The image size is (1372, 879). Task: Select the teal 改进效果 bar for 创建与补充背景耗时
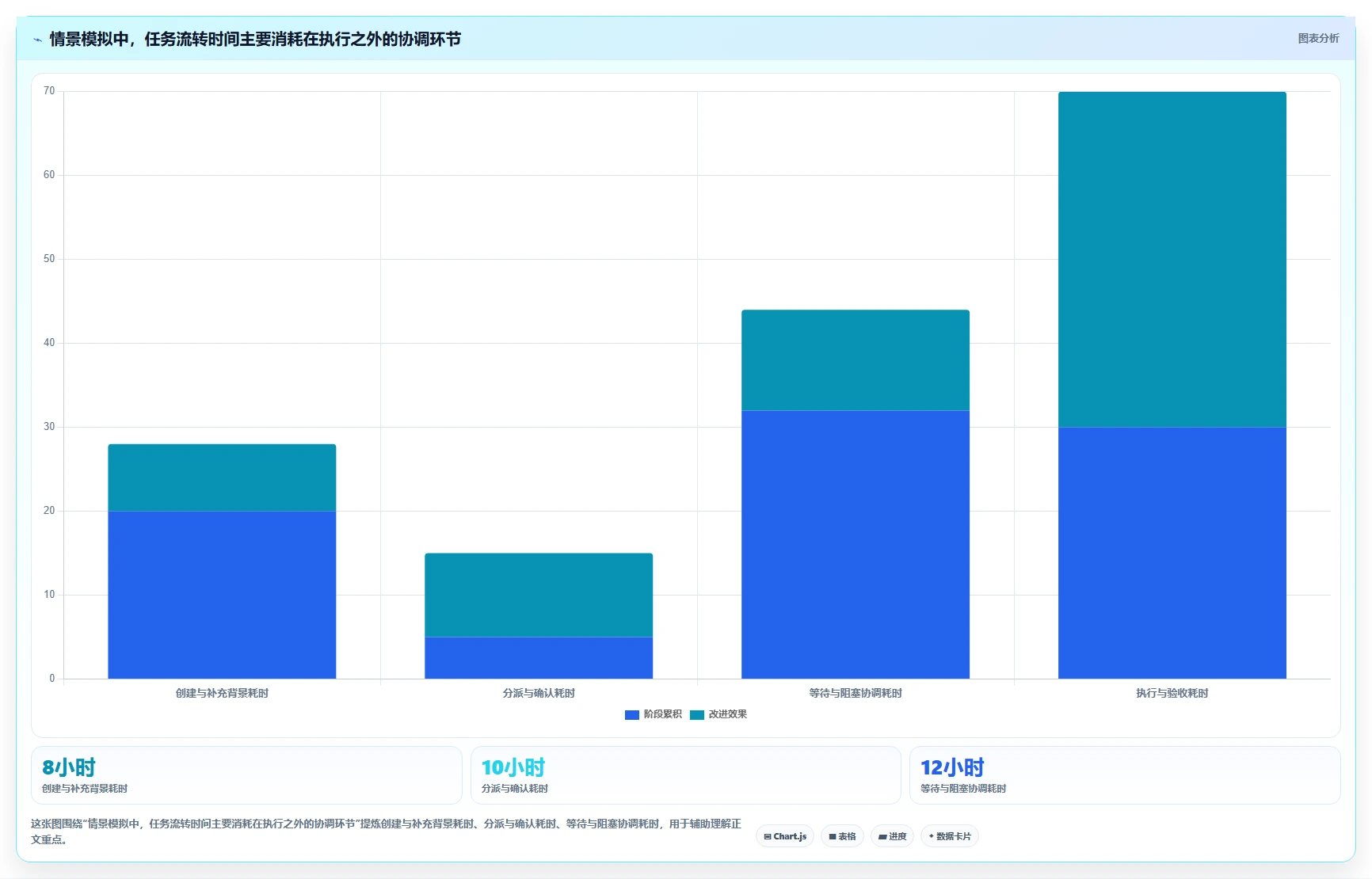coord(222,478)
